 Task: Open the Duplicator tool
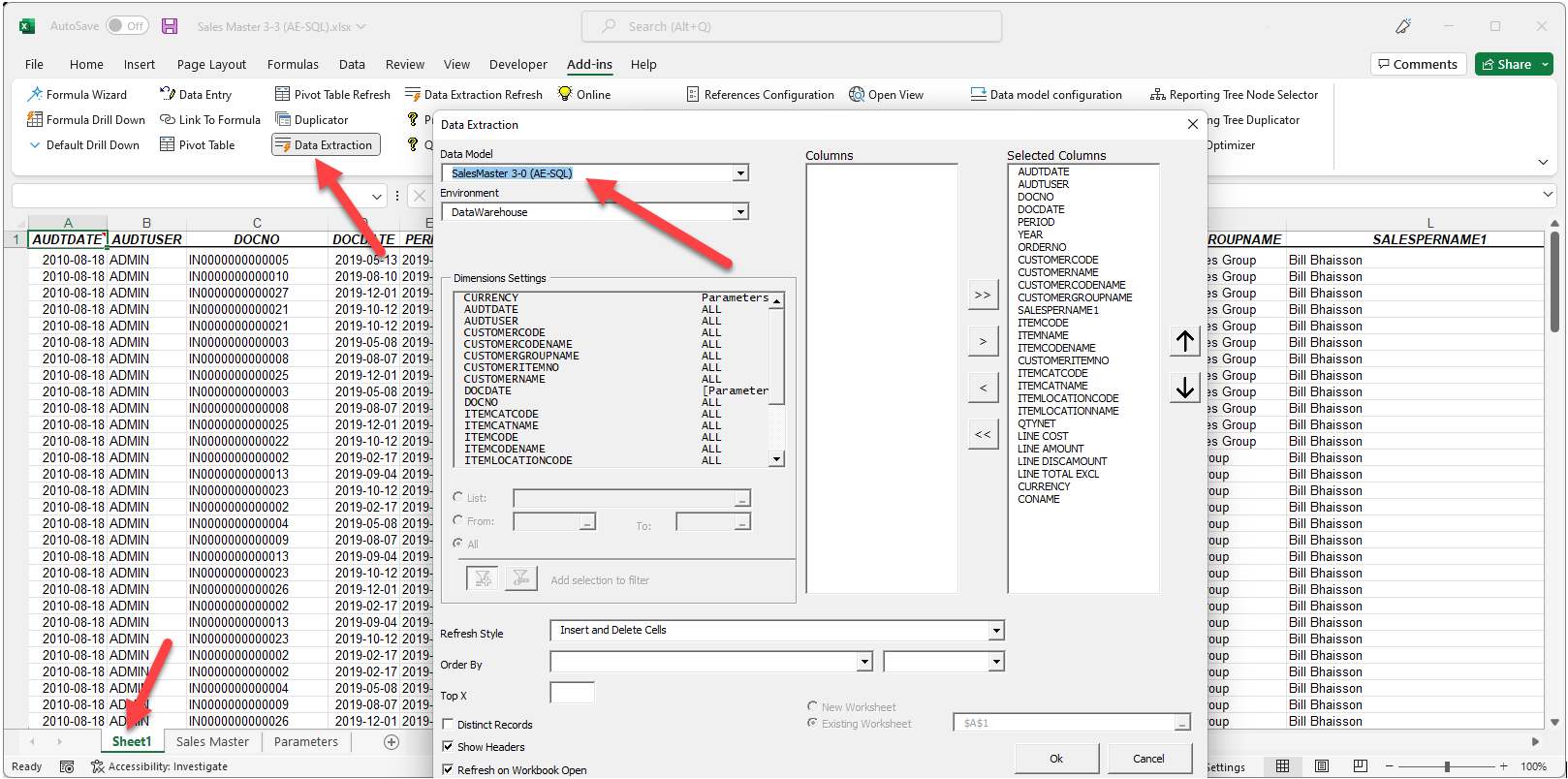(x=311, y=120)
